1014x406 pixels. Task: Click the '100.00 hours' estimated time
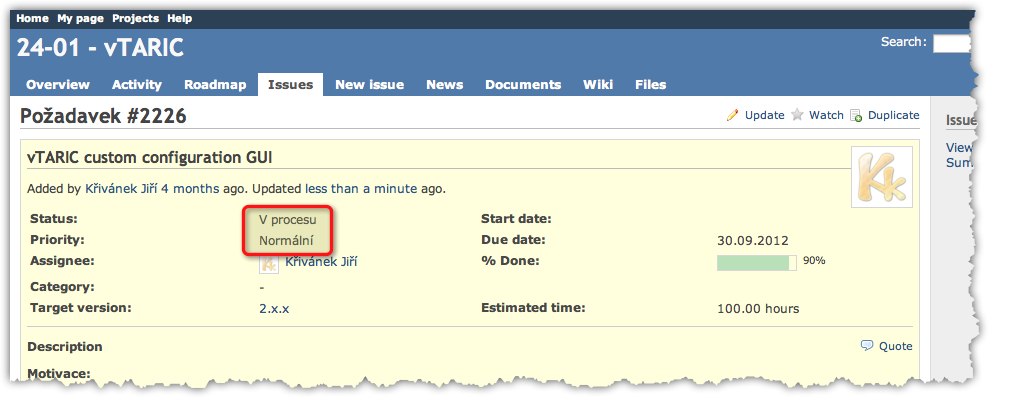pyautogui.click(x=758, y=308)
